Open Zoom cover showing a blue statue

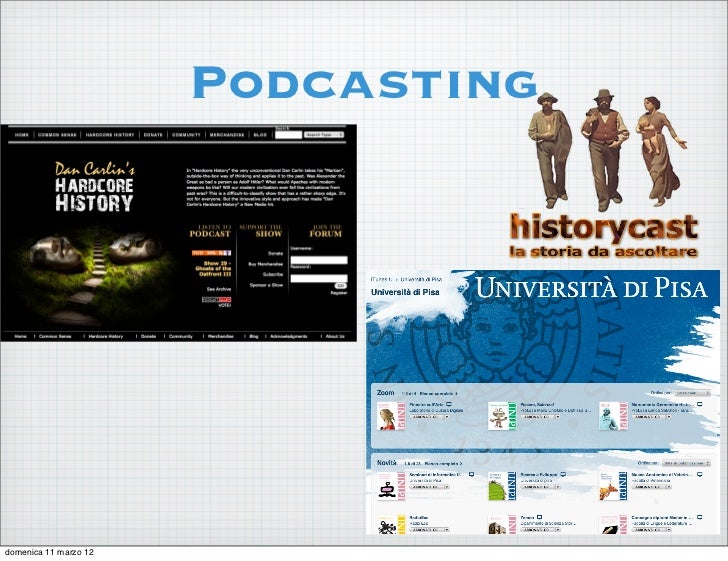coord(613,416)
